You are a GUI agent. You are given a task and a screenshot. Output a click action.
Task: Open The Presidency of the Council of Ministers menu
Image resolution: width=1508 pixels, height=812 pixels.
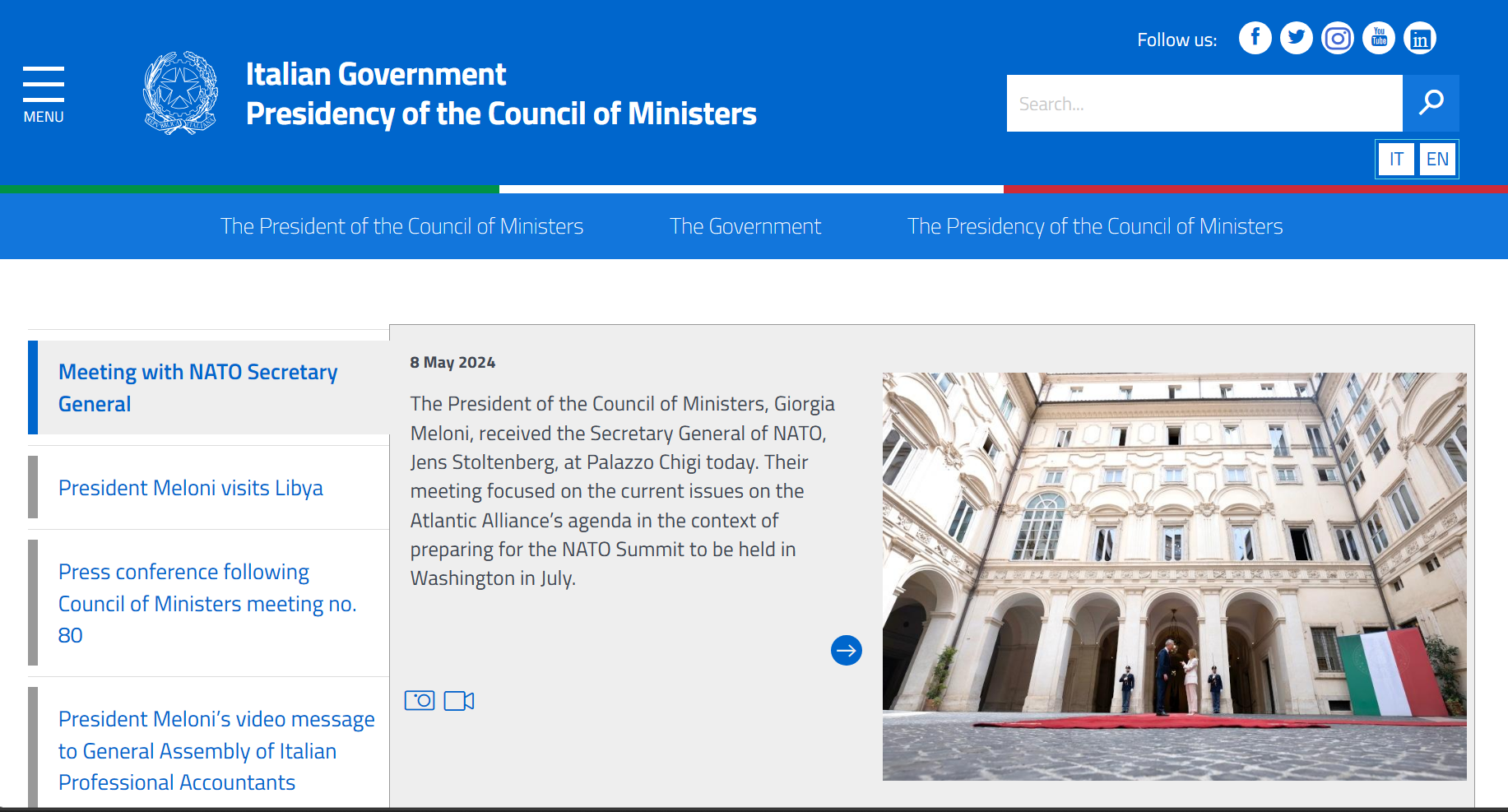click(1094, 226)
